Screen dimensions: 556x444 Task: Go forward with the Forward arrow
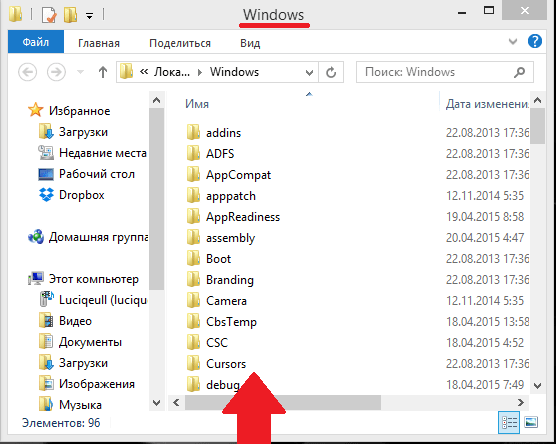coord(56,72)
